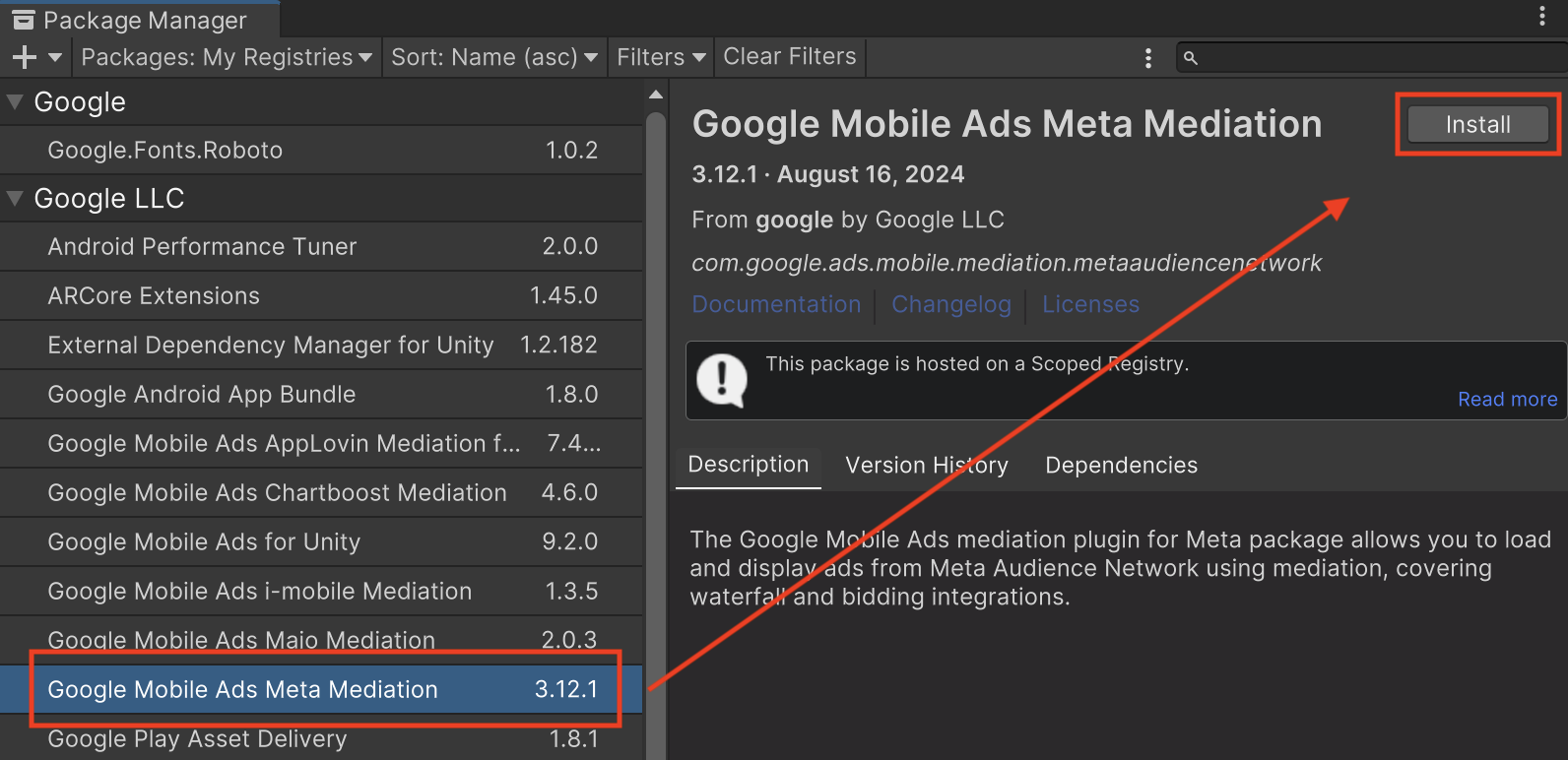The image size is (1568, 760).
Task: Switch to the Dependencies tab
Action: coord(1121,466)
